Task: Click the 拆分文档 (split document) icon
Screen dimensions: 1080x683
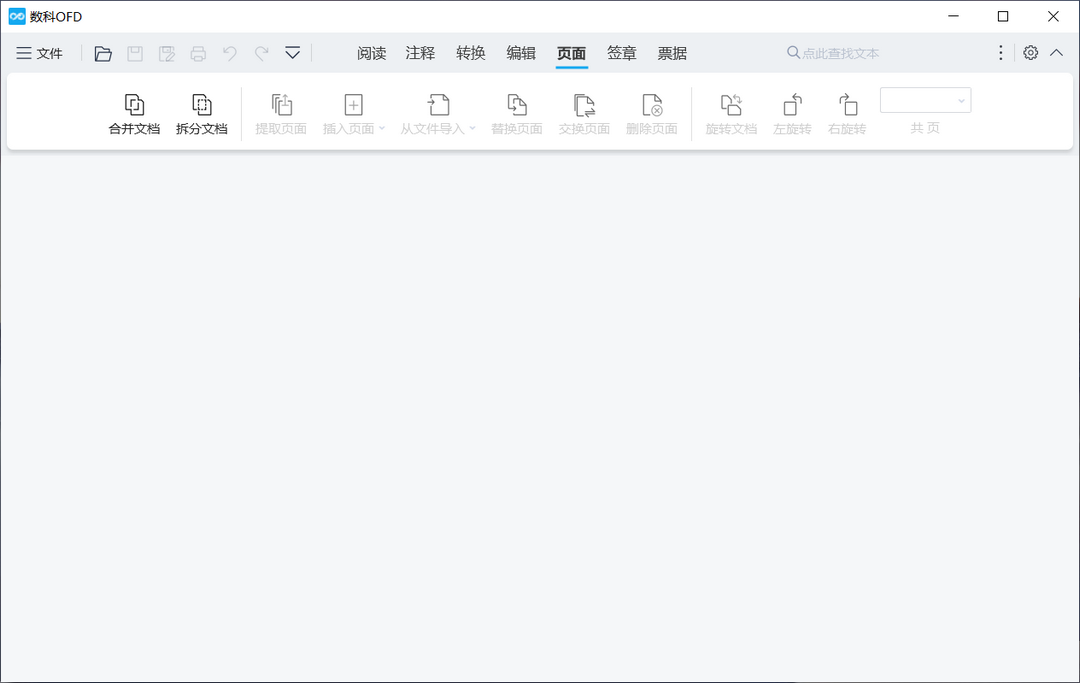Action: point(201,105)
